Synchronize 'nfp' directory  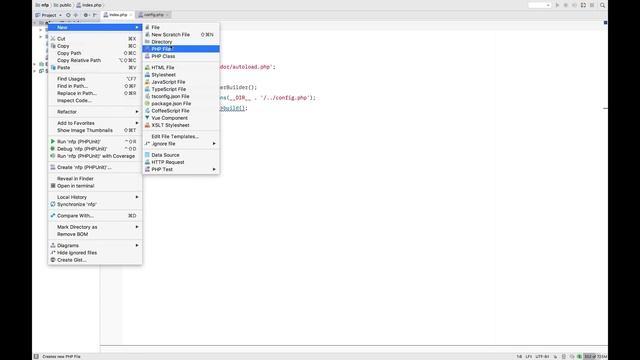coord(95,204)
